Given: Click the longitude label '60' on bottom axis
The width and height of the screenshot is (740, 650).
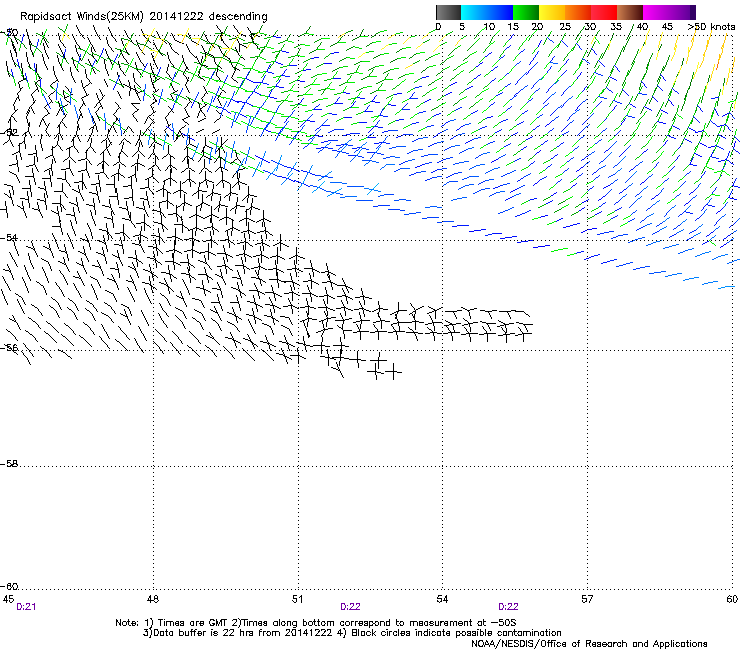Looking at the screenshot, I should [732, 599].
